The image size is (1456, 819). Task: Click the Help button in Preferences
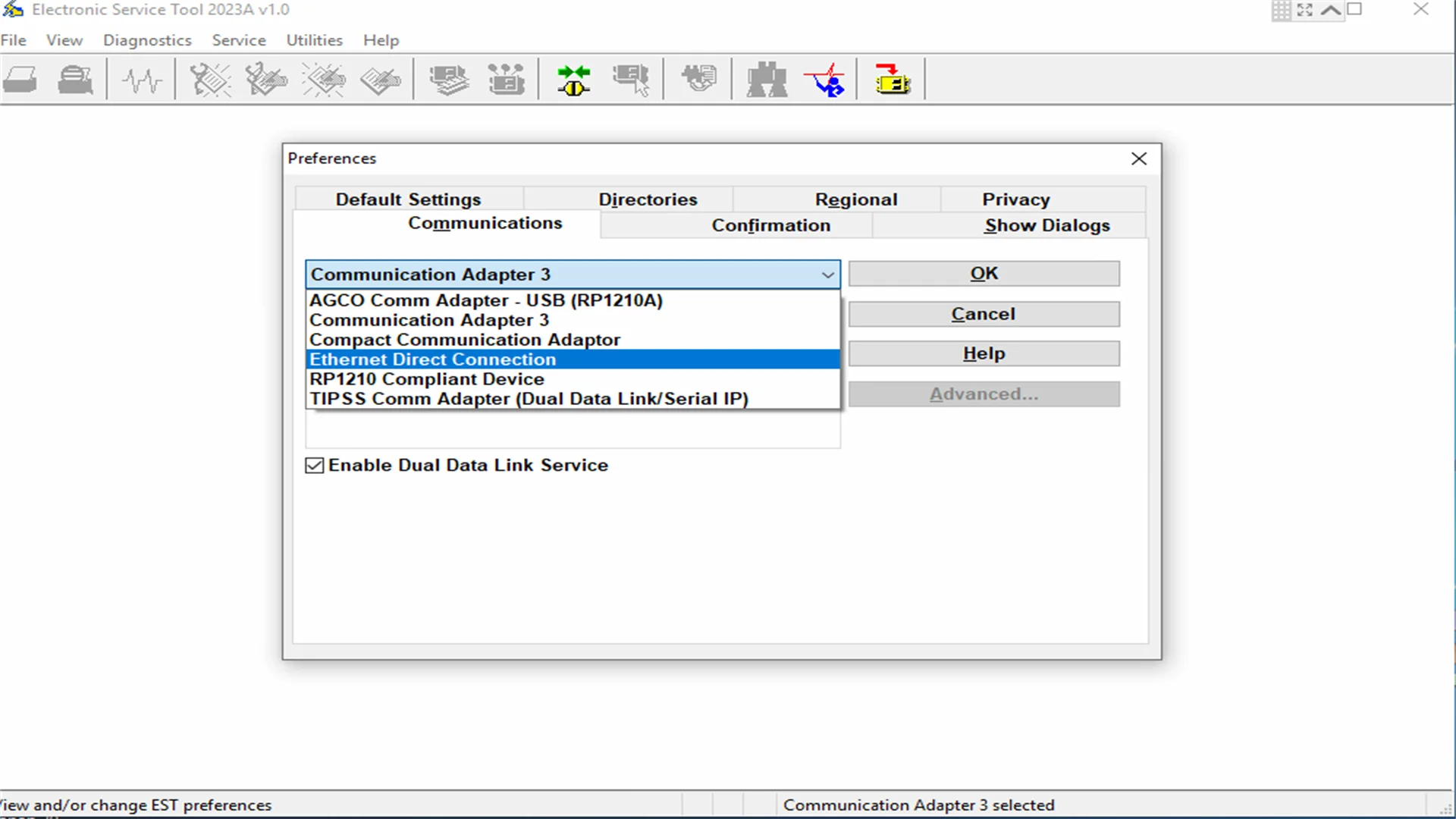(x=984, y=353)
